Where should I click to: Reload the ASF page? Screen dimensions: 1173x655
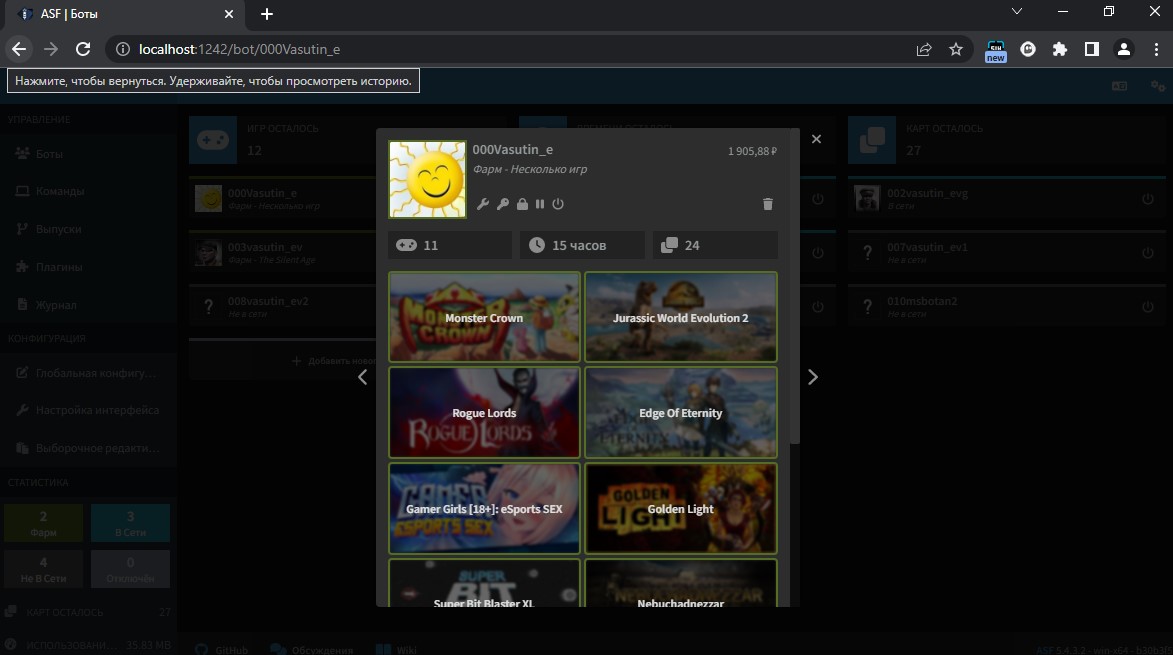pyautogui.click(x=83, y=49)
